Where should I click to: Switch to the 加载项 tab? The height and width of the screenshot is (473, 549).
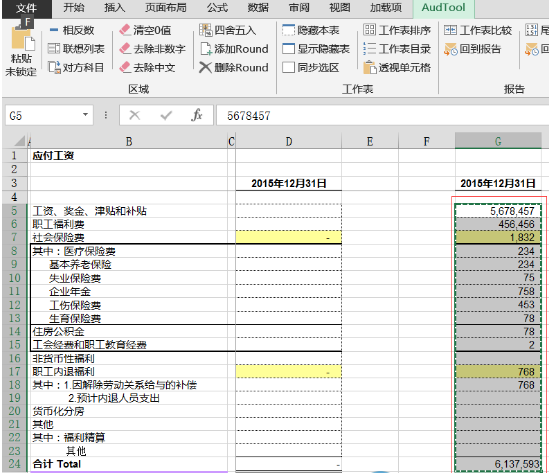[x=386, y=8]
